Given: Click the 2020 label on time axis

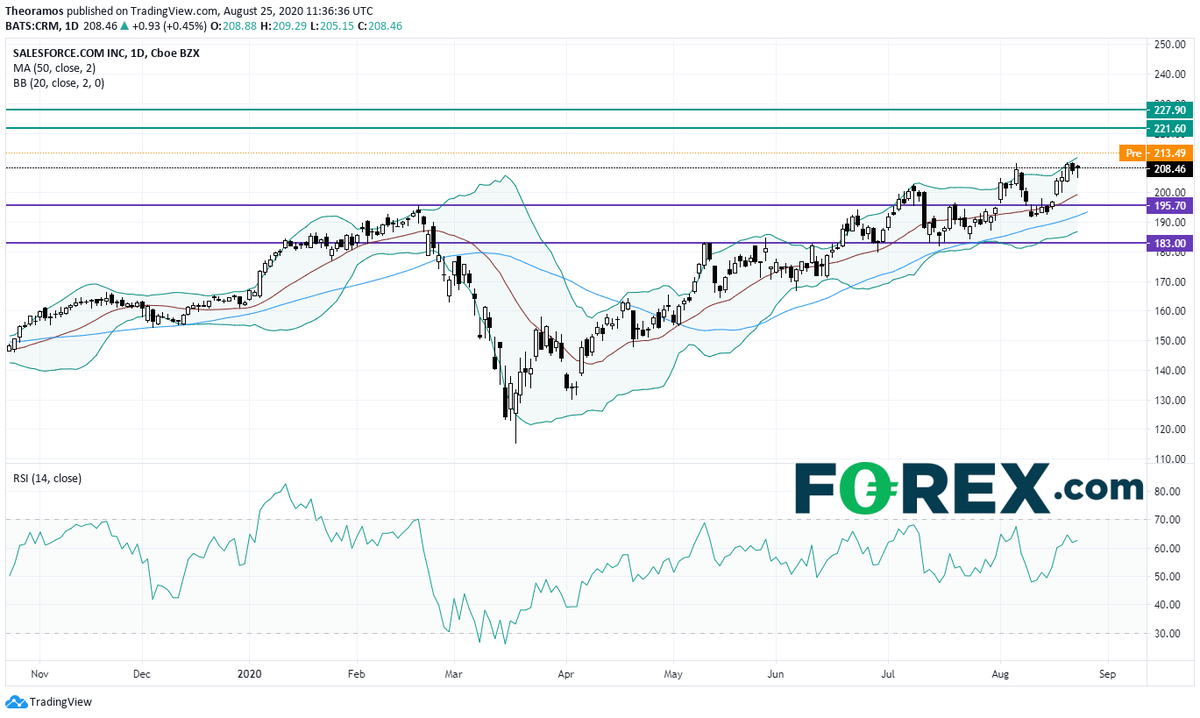Looking at the screenshot, I should pos(251,674).
